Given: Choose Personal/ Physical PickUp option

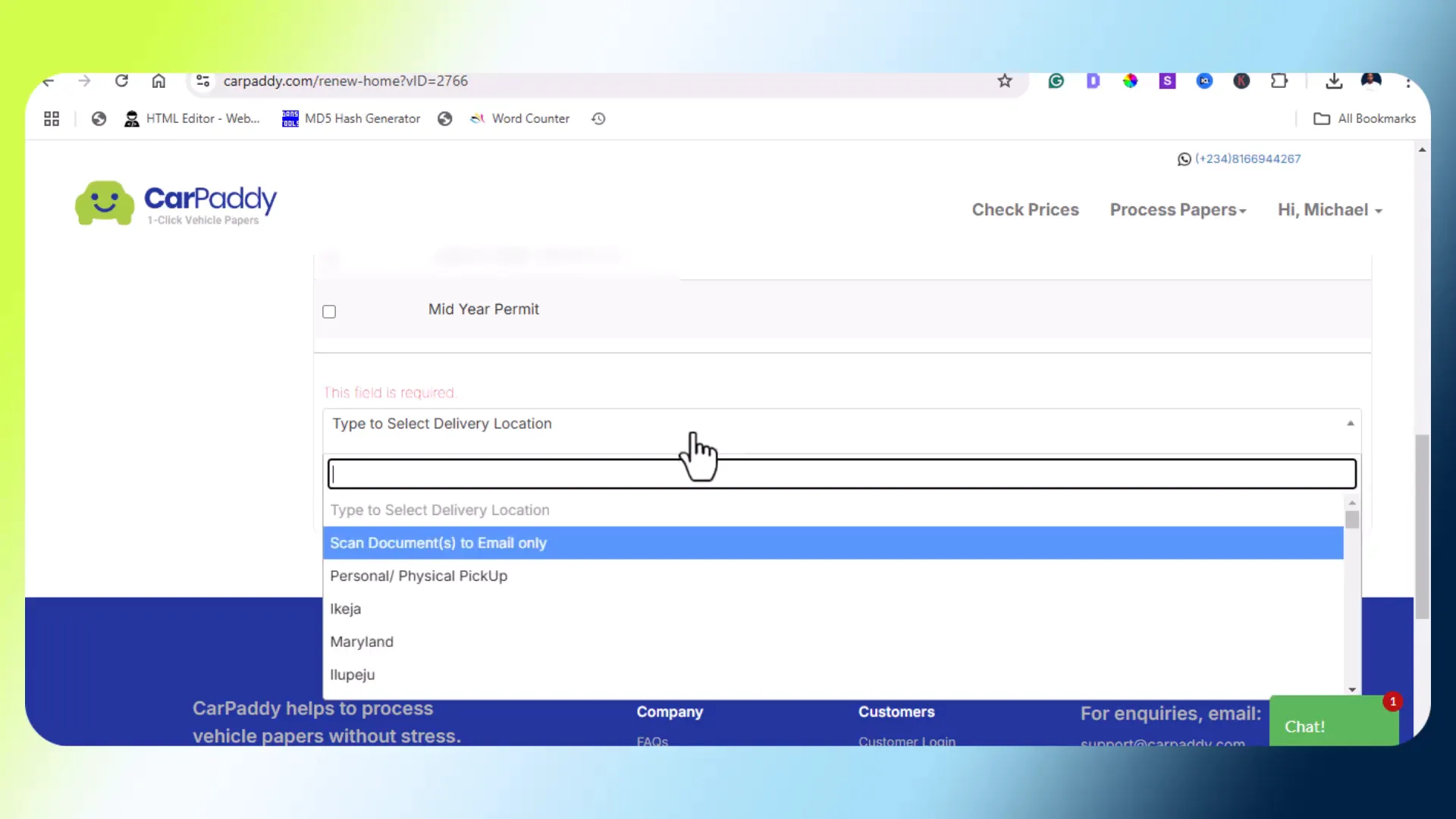Looking at the screenshot, I should (x=833, y=576).
